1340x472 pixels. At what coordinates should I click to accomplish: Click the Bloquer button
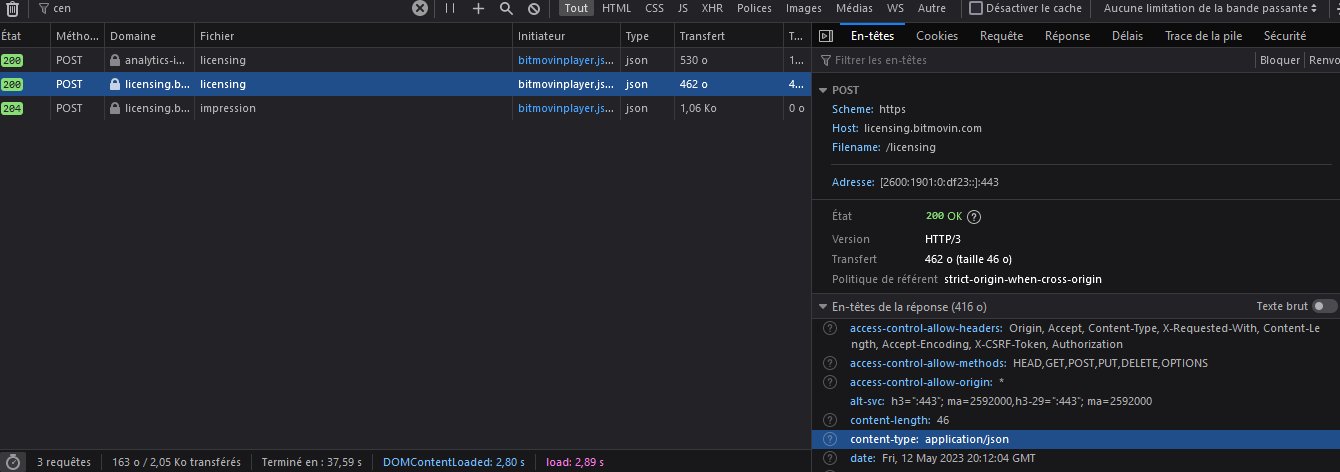click(x=1279, y=60)
